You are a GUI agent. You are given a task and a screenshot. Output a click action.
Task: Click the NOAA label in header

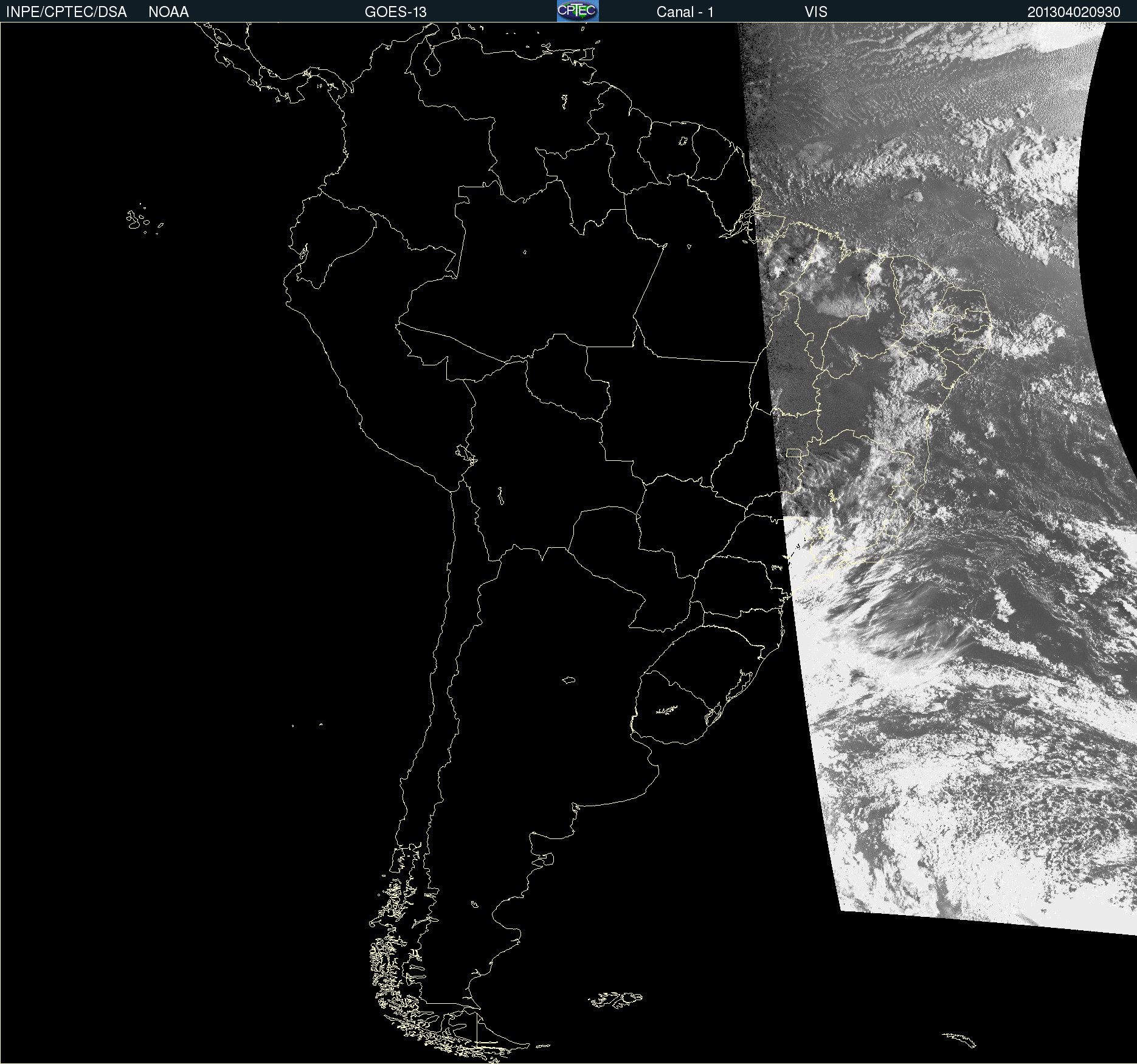pos(168,12)
